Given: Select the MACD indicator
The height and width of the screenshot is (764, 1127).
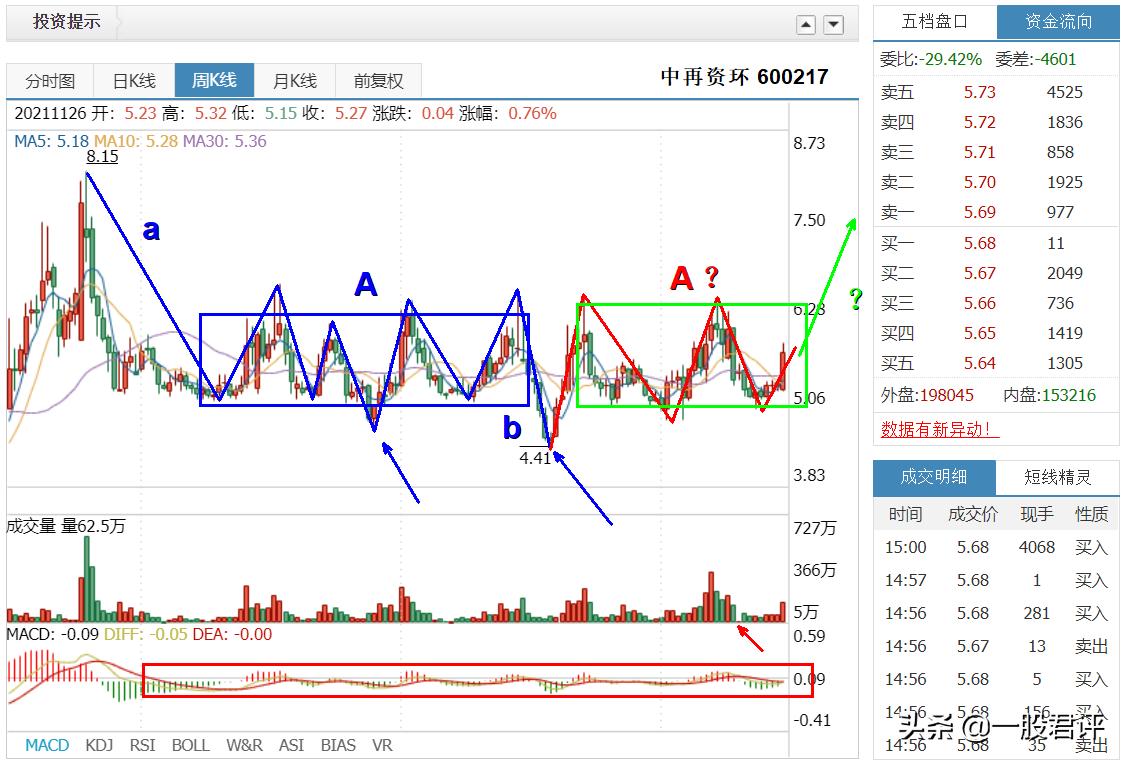Looking at the screenshot, I should (x=47, y=745).
